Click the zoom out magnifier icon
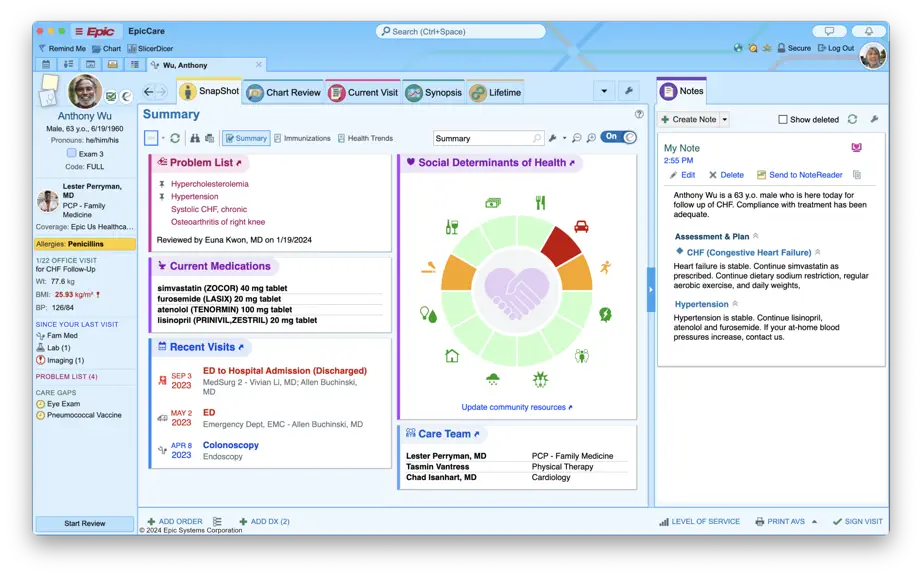Image resolution: width=922 pixels, height=576 pixels. coord(577,138)
